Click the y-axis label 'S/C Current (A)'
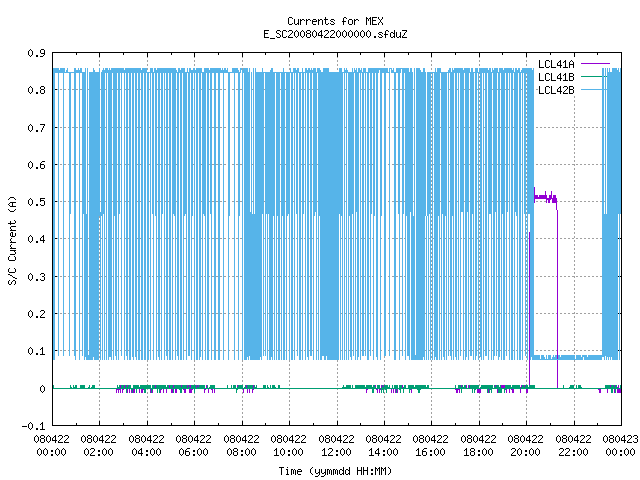 tap(12, 240)
